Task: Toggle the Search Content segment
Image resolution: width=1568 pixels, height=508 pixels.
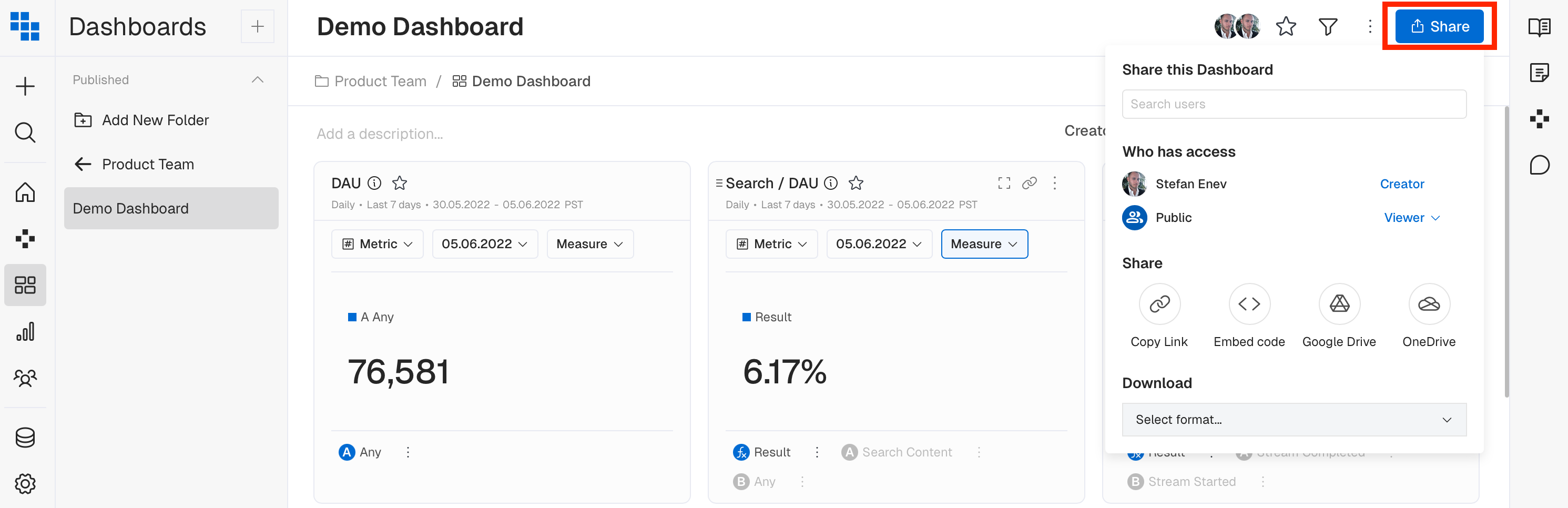Action: click(x=897, y=452)
